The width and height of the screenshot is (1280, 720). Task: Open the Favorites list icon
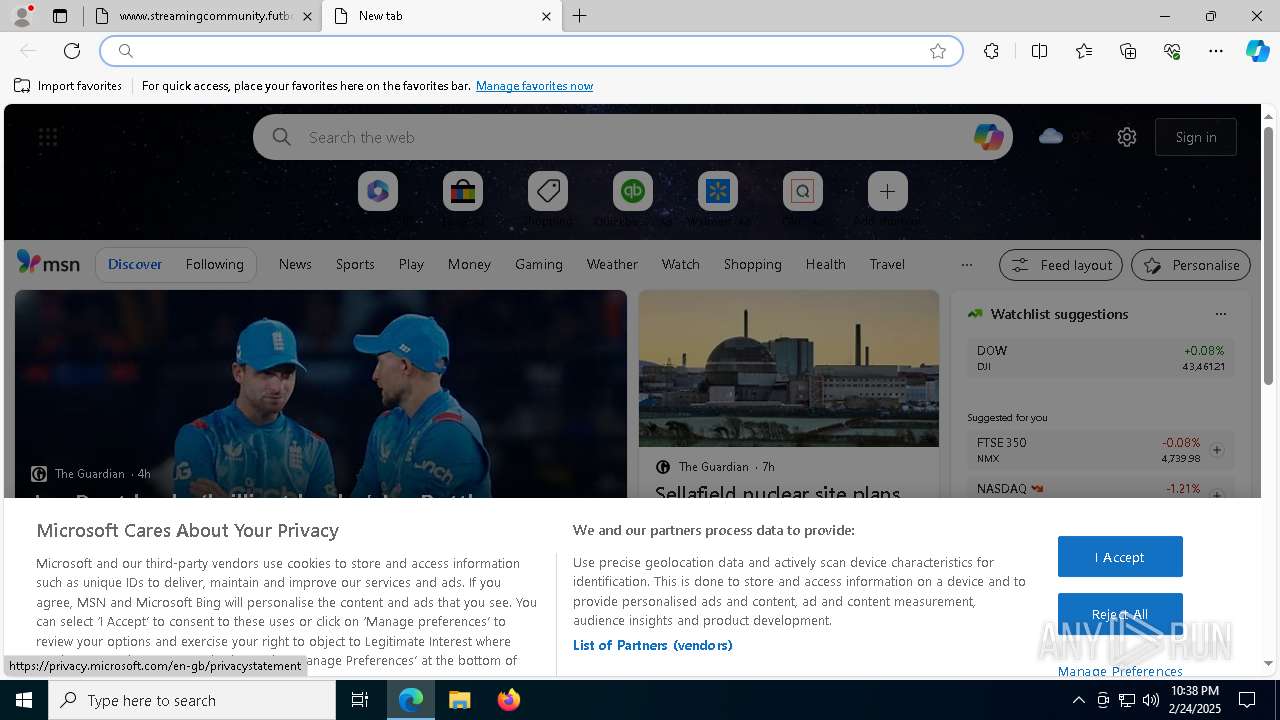pyautogui.click(x=1084, y=51)
